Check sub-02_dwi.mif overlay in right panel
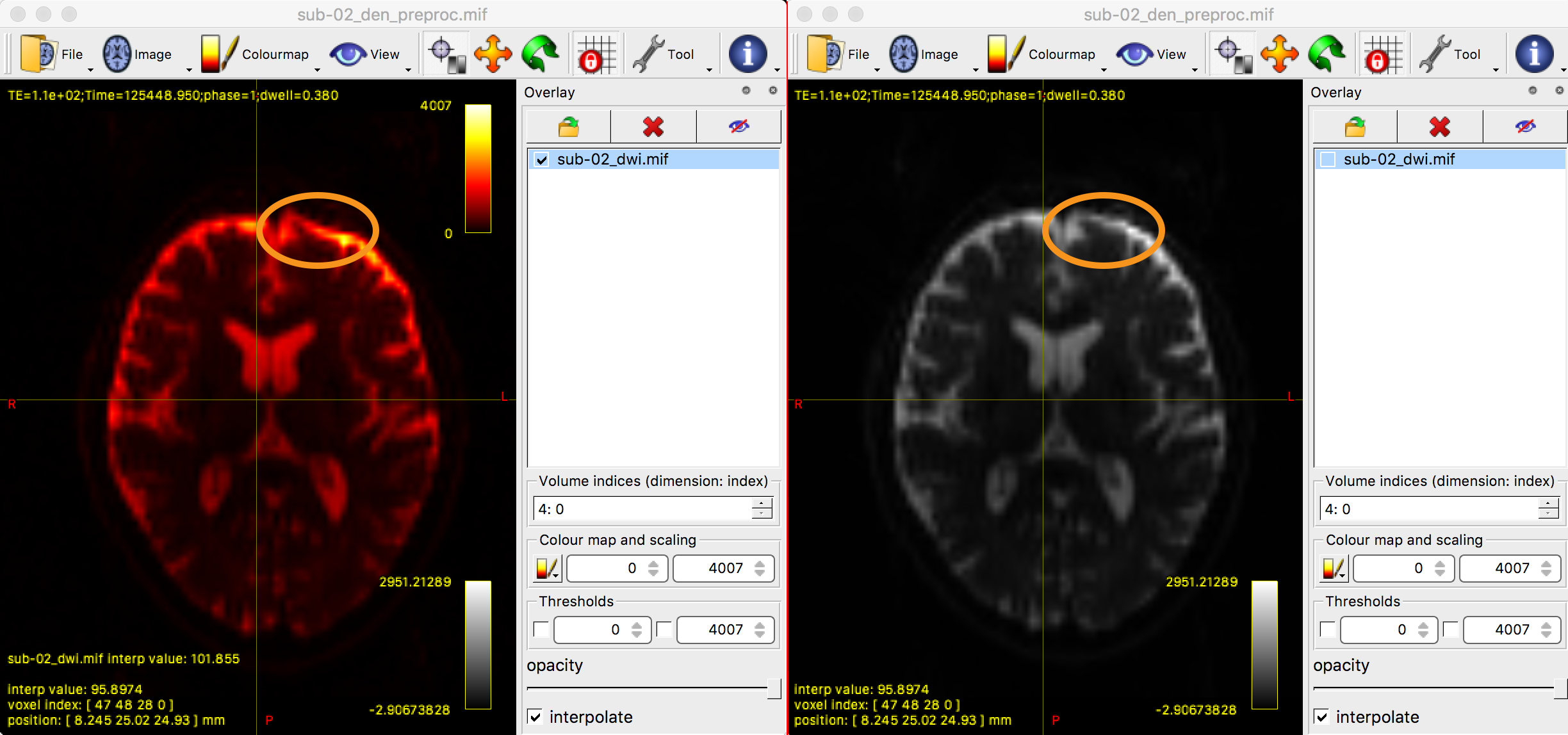Screen dimensions: 1568x735 coord(1328,159)
